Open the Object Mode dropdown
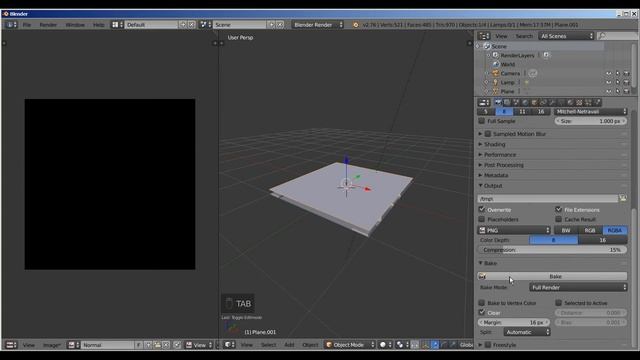 [350, 345]
